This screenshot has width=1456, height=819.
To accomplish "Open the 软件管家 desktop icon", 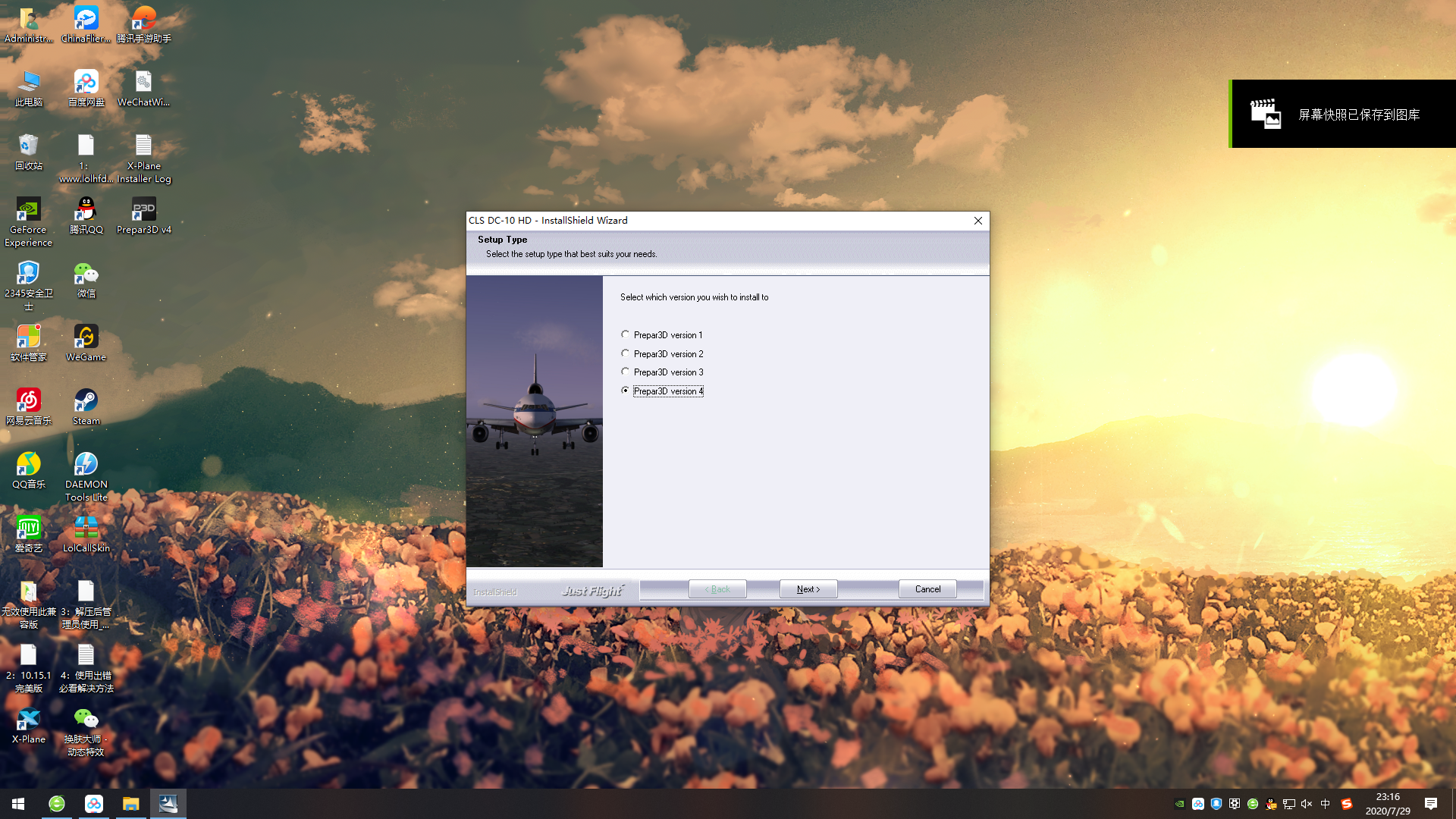I will pos(28,344).
